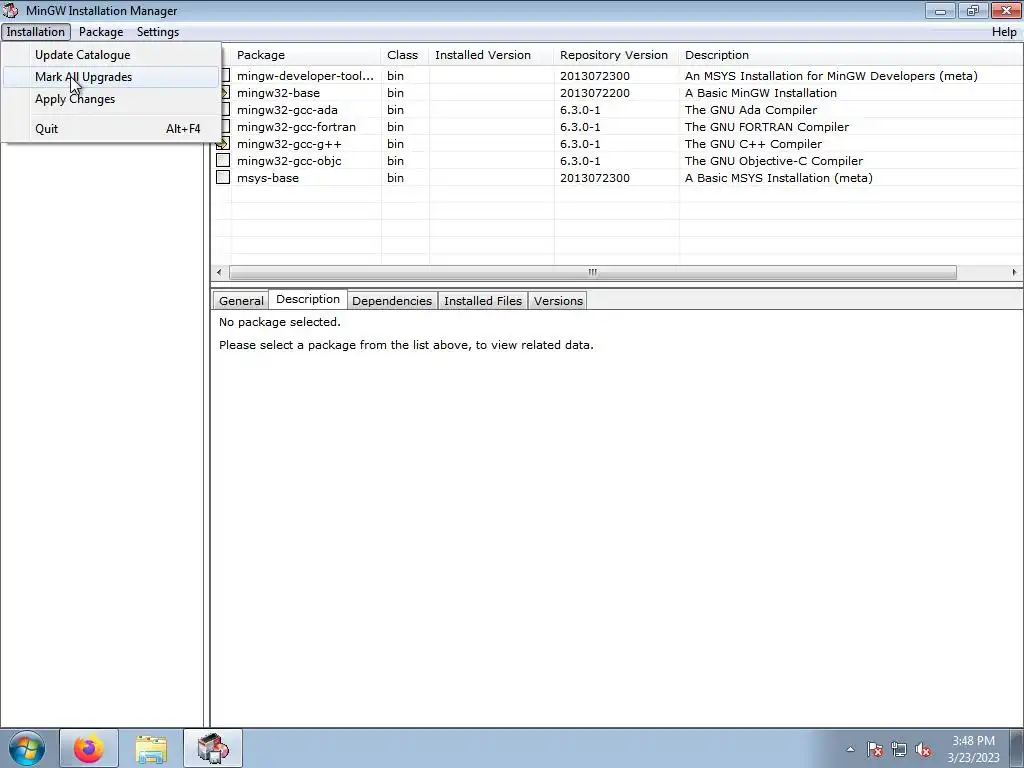The image size is (1024, 768).
Task: Click the MinGW title bar app icon
Action: pyautogui.click(x=10, y=10)
